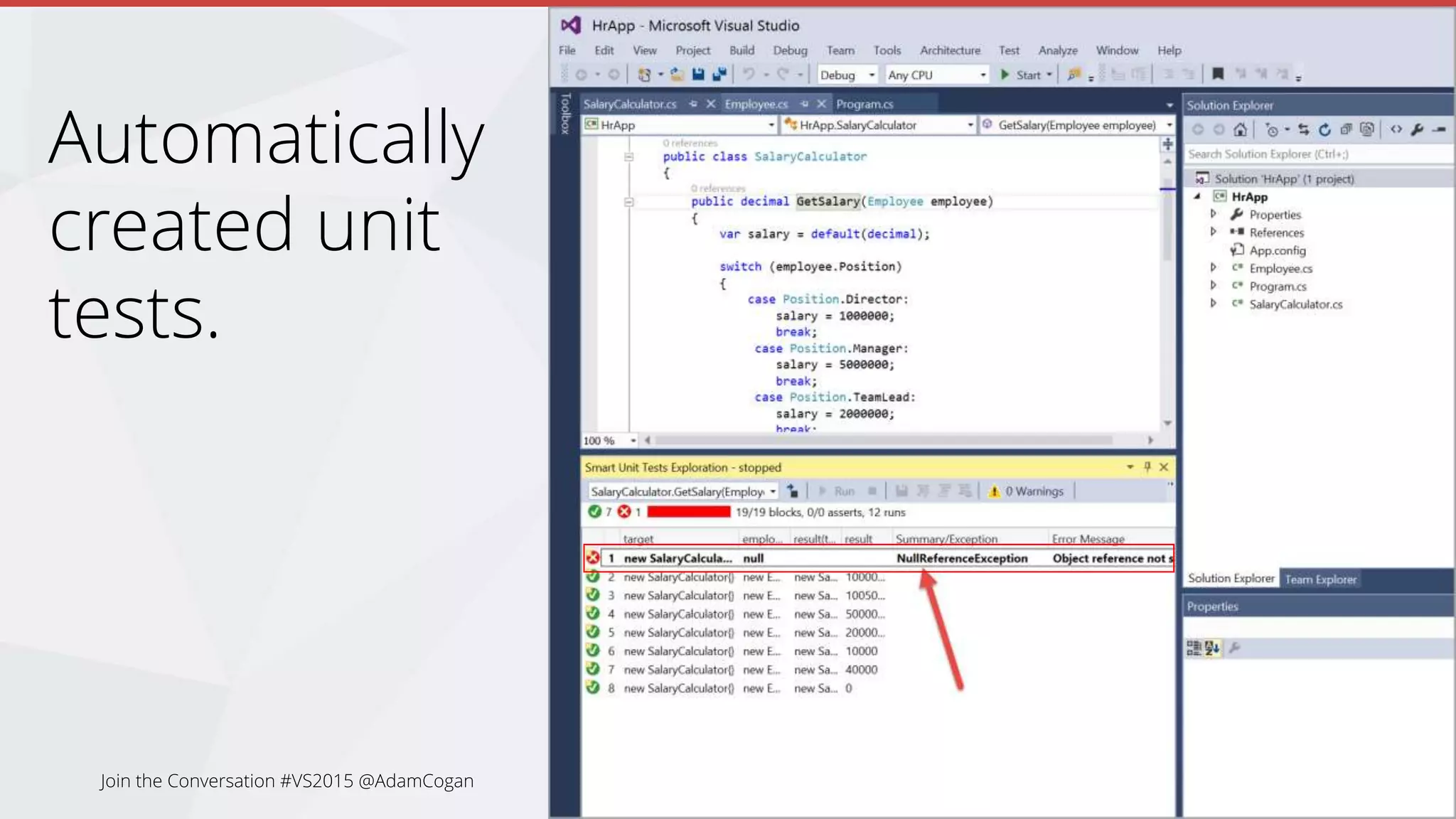Image resolution: width=1456 pixels, height=819 pixels.
Task: Click the split editor icon above the scrollbar
Action: tap(1167, 144)
